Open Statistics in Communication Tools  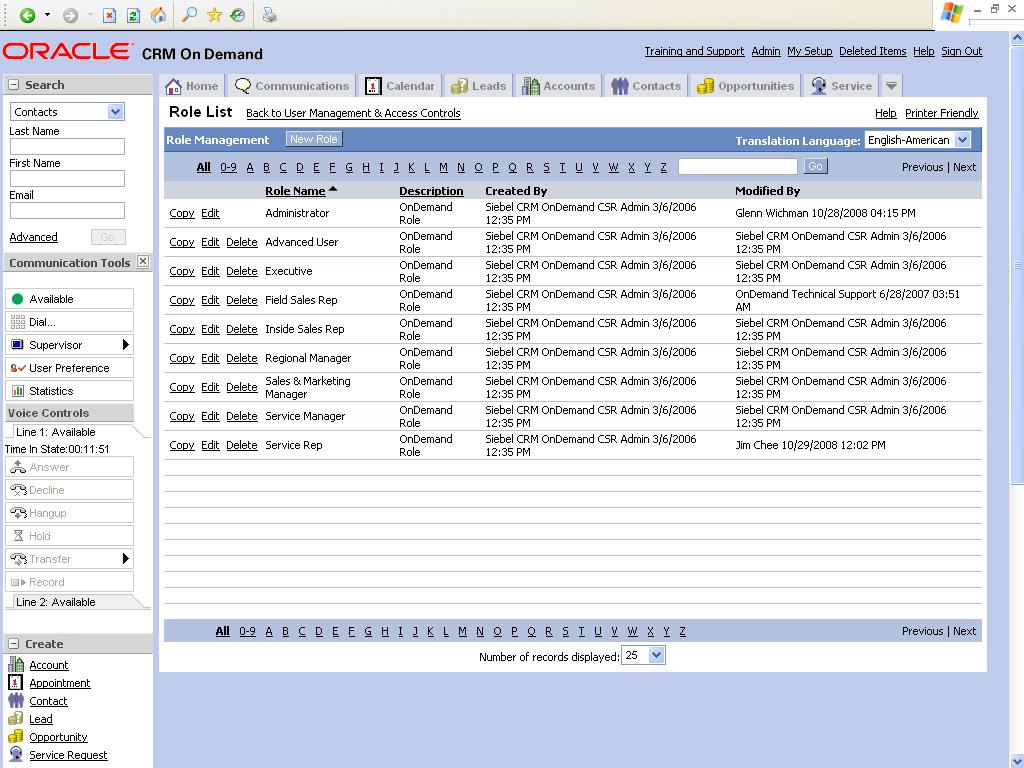(x=69, y=391)
